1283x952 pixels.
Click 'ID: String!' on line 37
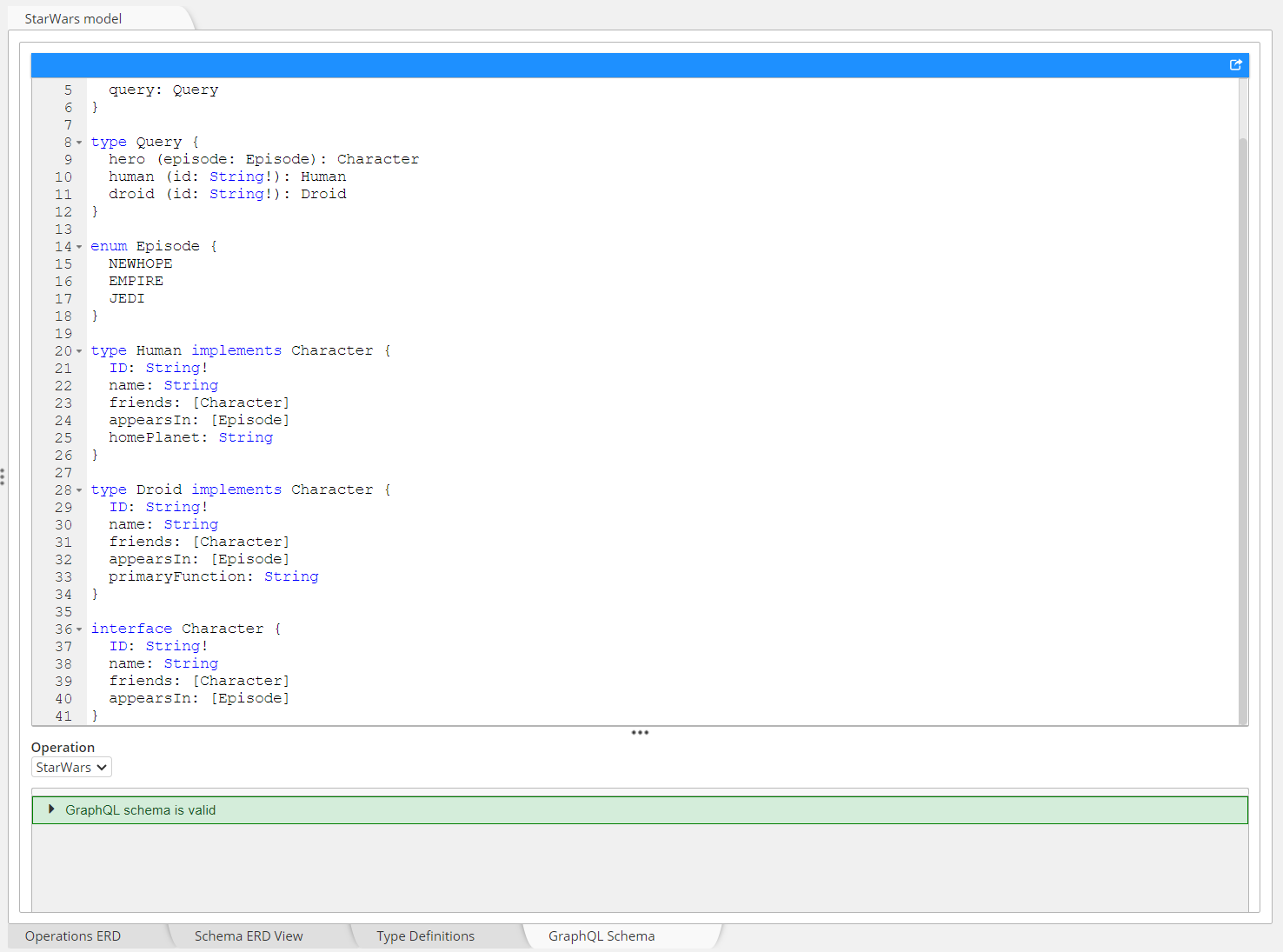coord(158,646)
